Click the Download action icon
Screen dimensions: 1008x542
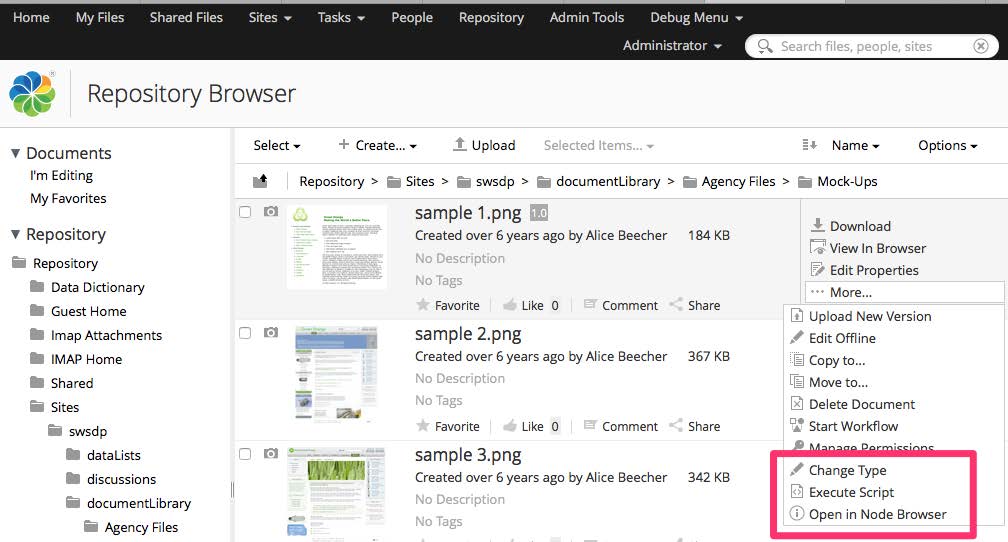(817, 226)
